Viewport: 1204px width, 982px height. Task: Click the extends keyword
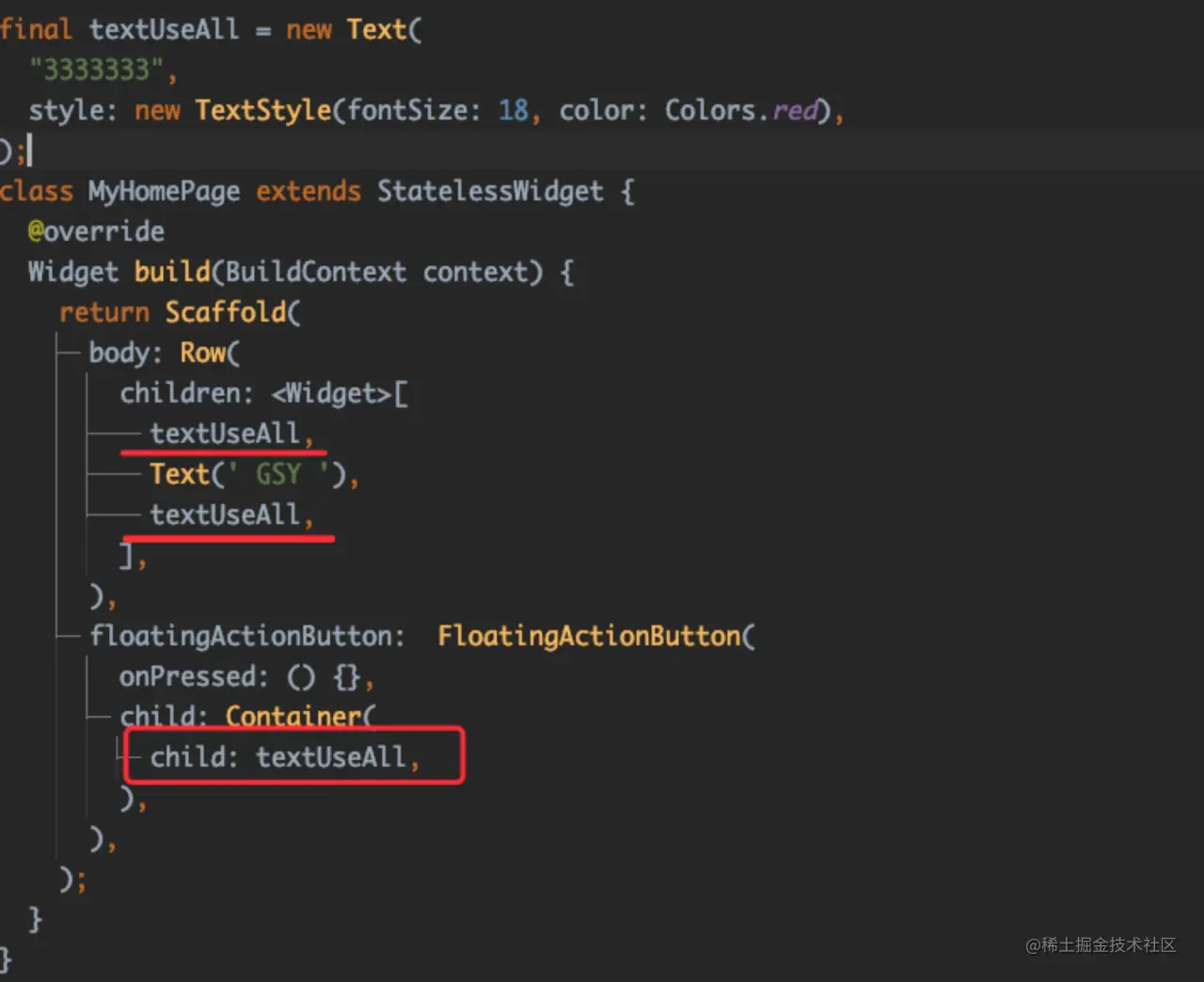coord(309,192)
